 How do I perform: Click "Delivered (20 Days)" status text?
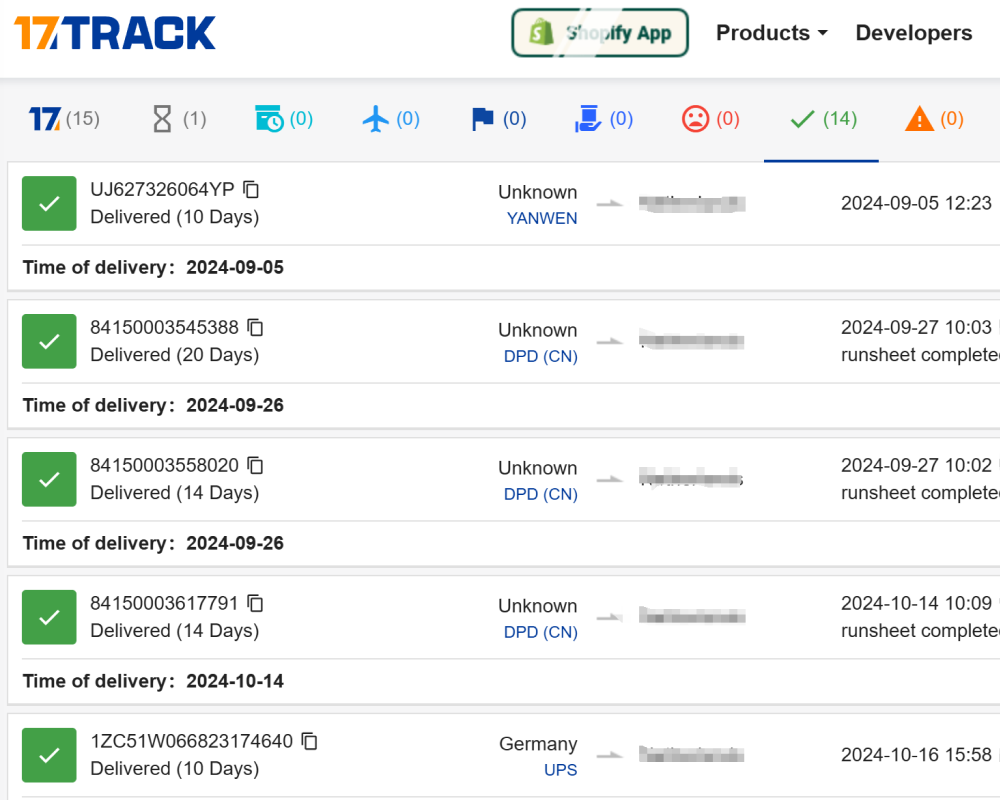coord(175,355)
